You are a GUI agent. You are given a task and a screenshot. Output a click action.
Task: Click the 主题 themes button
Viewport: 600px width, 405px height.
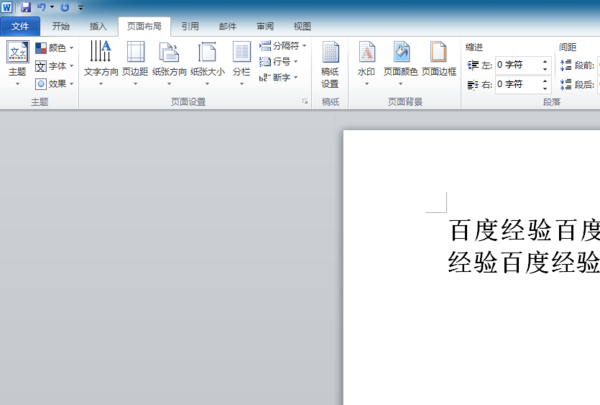[18, 63]
